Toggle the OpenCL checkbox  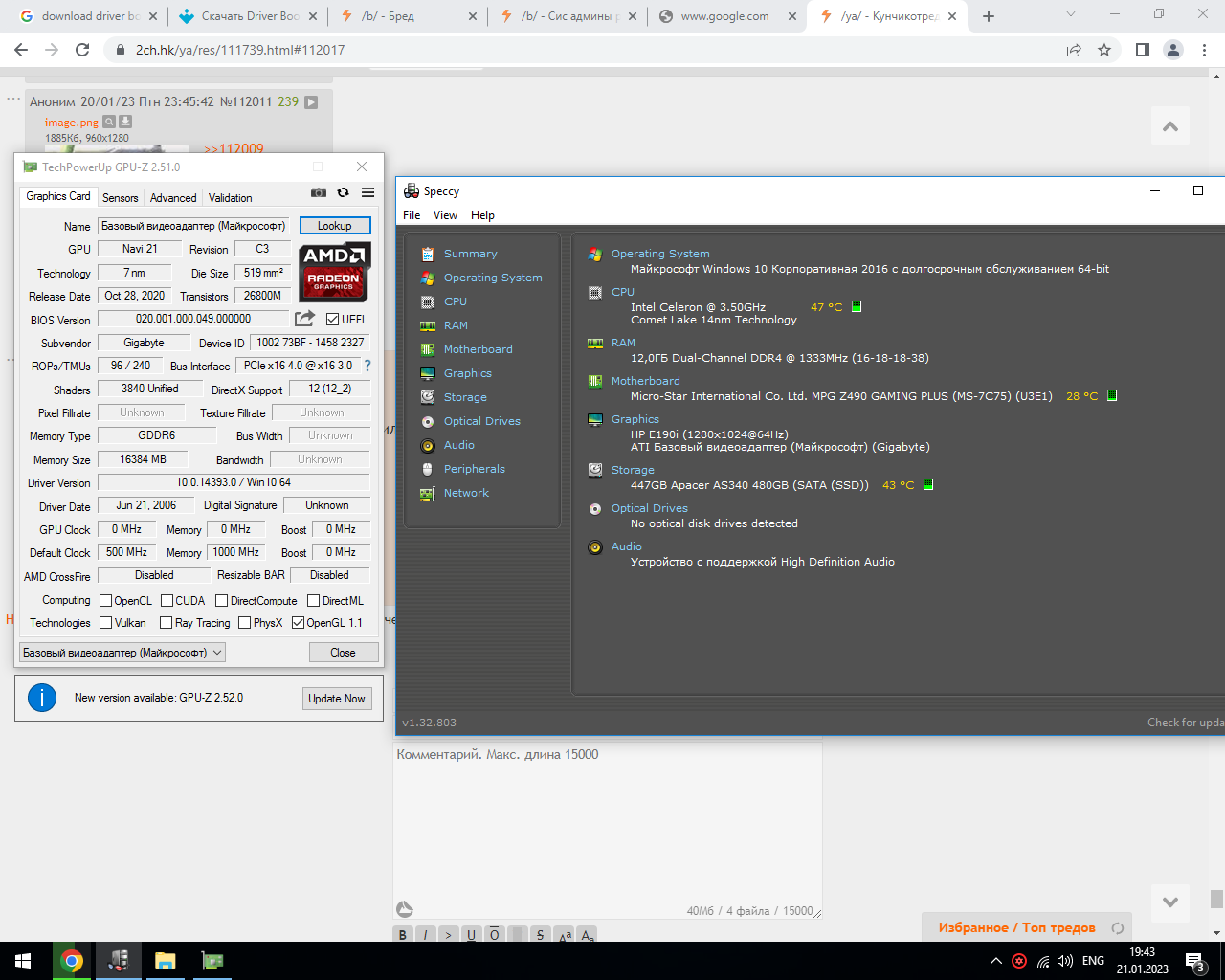click(106, 601)
